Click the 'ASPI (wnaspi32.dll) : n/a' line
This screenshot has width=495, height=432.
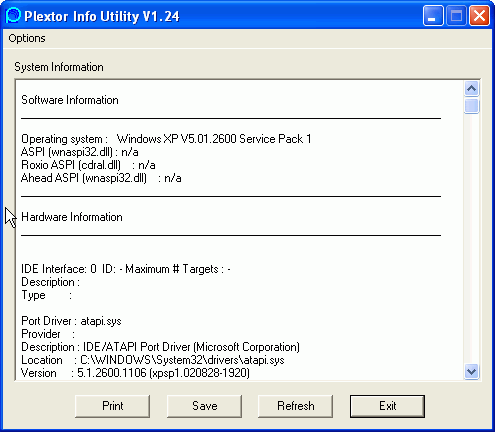pyautogui.click(x=80, y=152)
